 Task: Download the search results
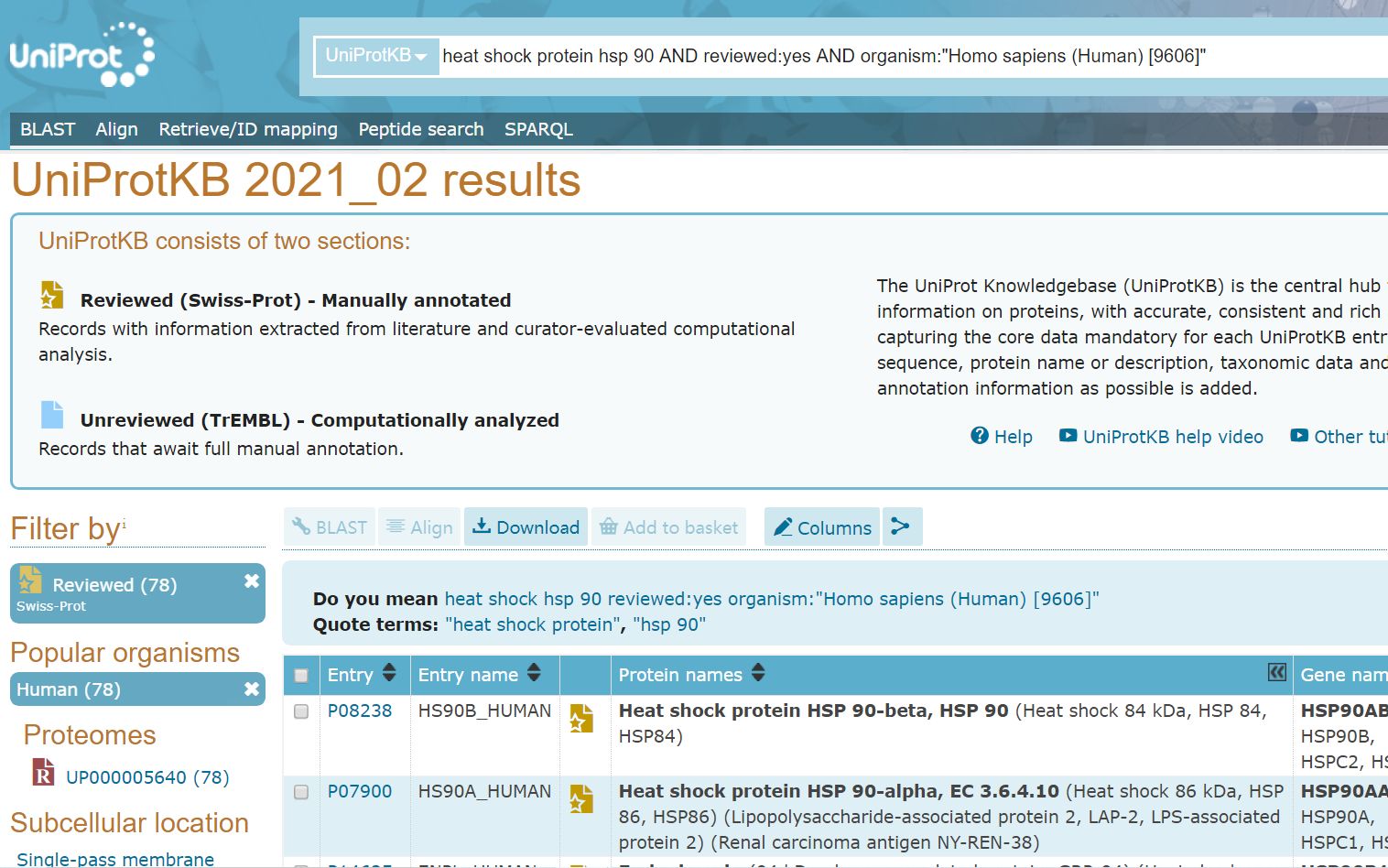point(526,527)
